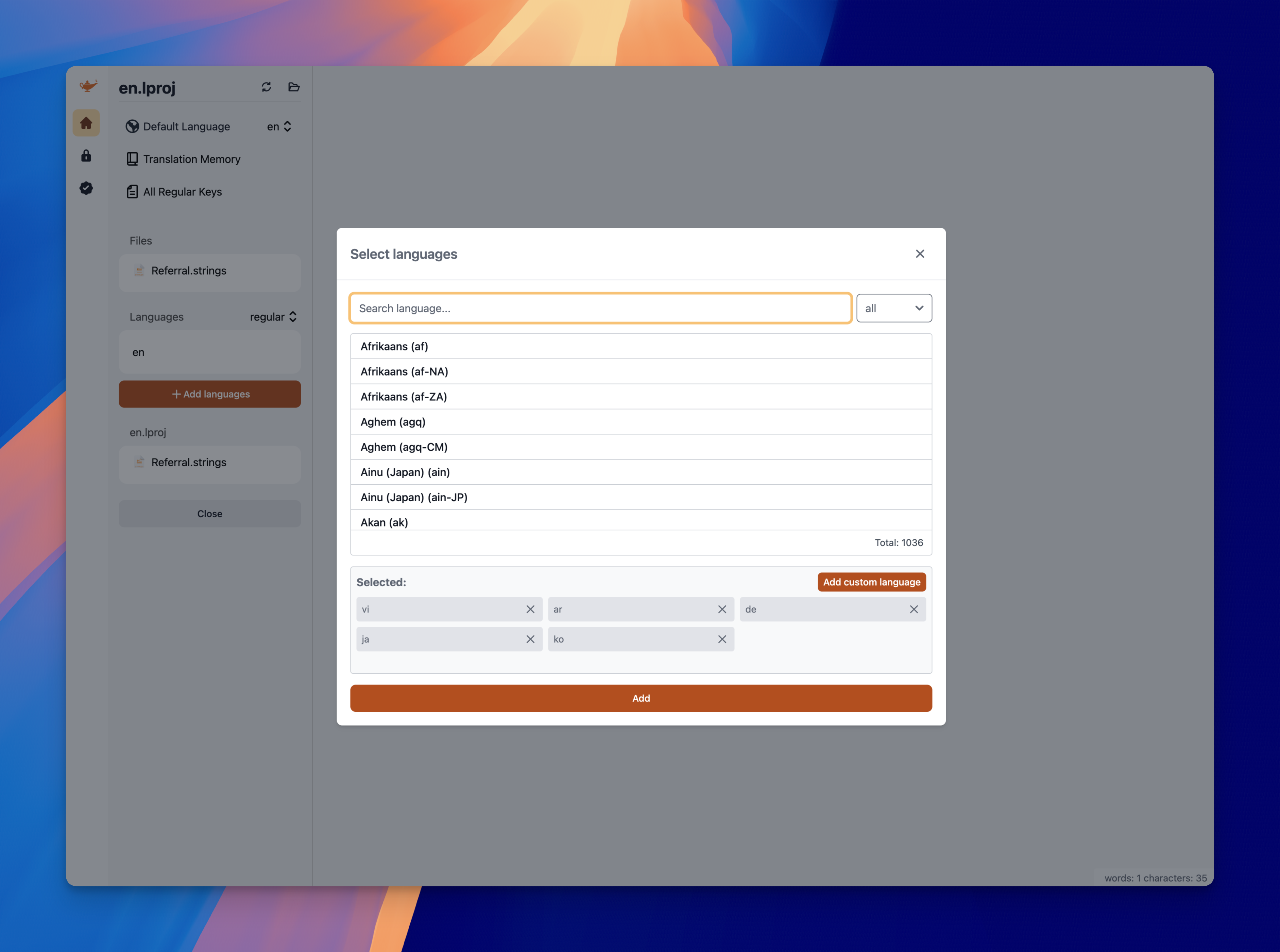Open the Languages 'regular' type selector
This screenshot has width=1280, height=952.
[x=273, y=317]
